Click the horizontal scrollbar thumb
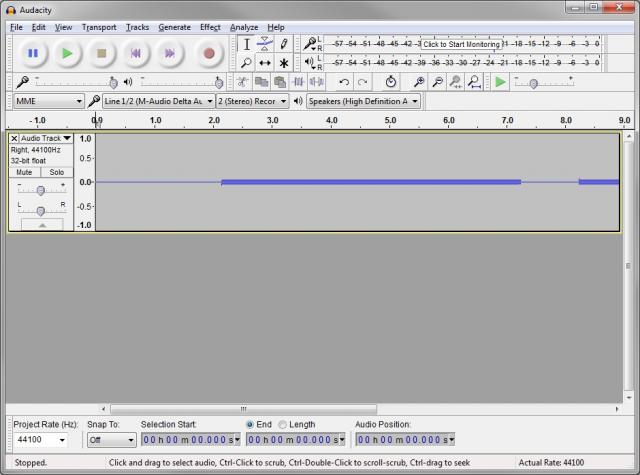Screen dimensions: 640x475 point(244,409)
